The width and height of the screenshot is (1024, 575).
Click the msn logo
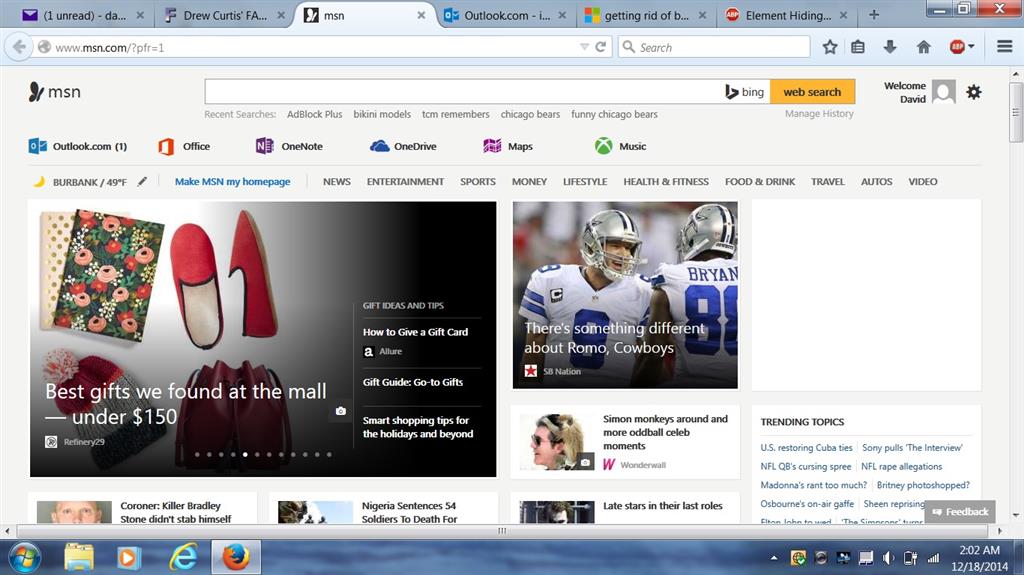point(55,92)
